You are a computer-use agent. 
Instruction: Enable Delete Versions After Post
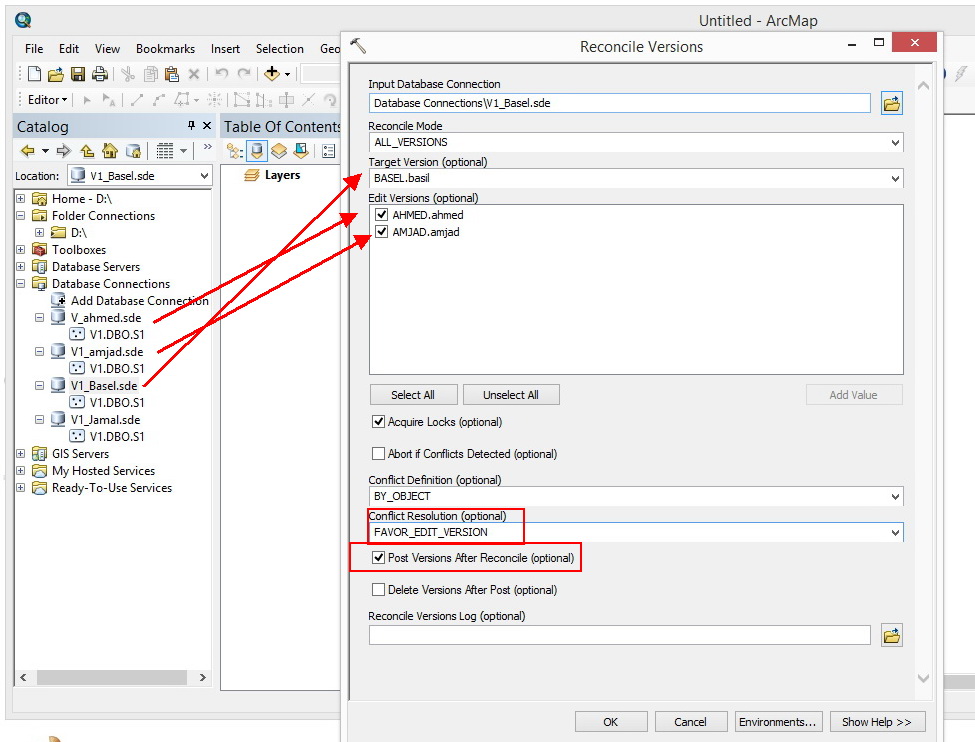(378, 589)
